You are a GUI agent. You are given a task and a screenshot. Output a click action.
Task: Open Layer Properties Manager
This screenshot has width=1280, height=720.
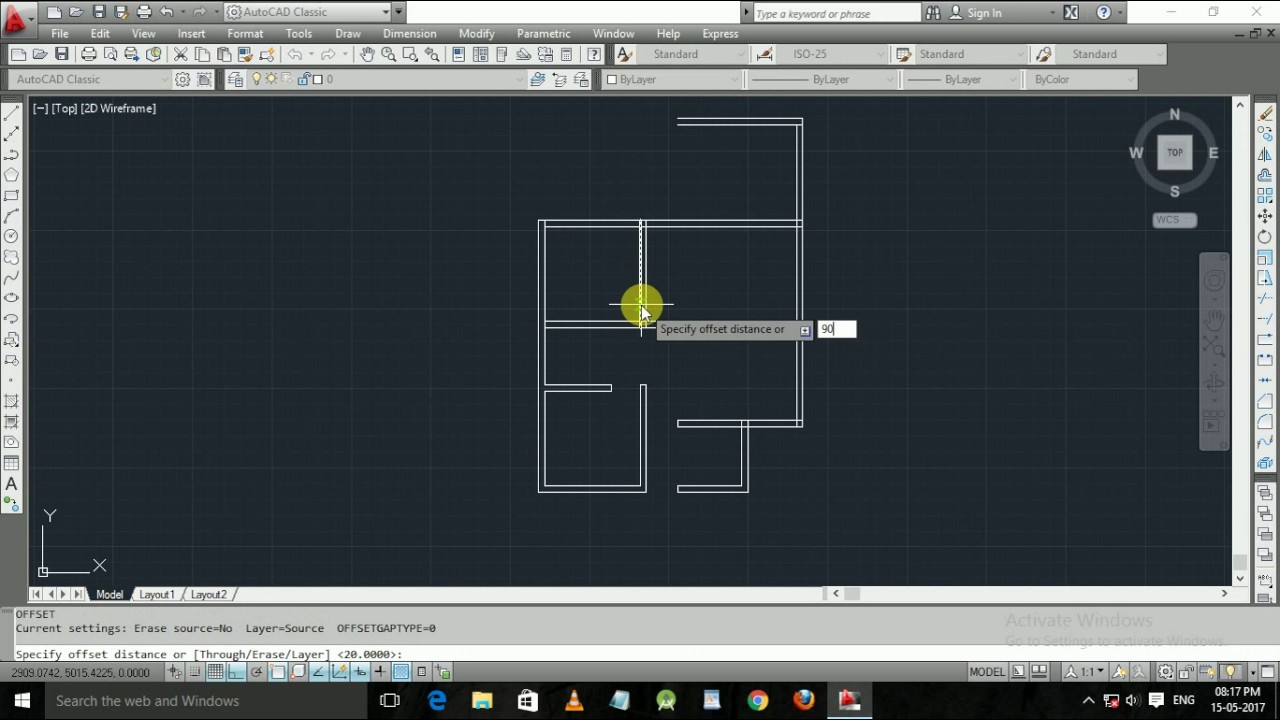point(235,79)
